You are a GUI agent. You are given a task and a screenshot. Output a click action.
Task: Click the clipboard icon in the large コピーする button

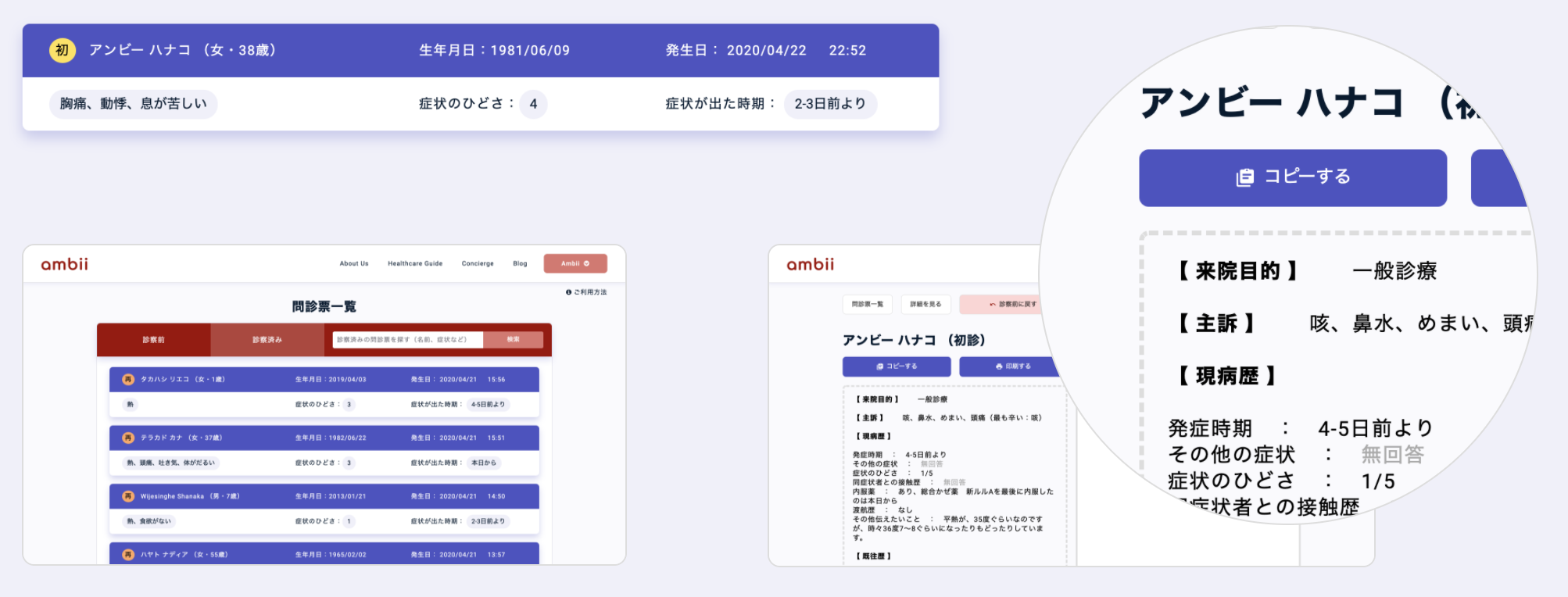[1244, 177]
